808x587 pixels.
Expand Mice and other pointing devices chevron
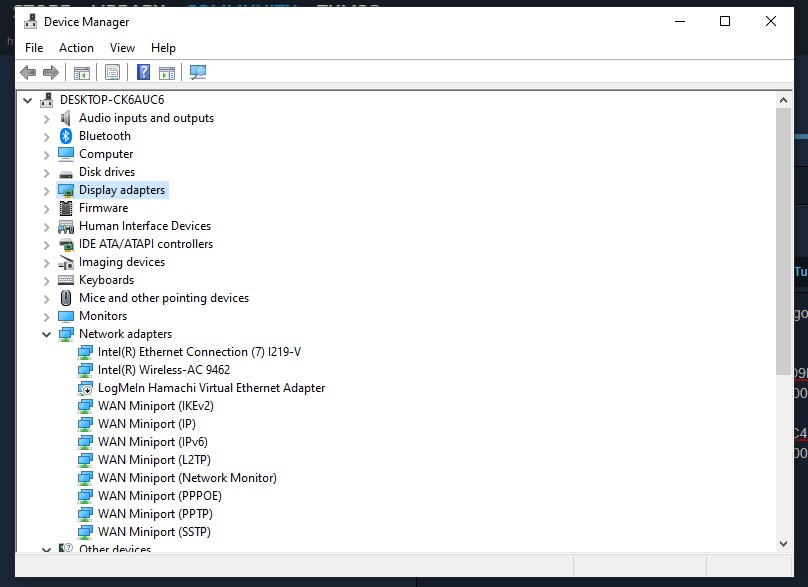46,299
